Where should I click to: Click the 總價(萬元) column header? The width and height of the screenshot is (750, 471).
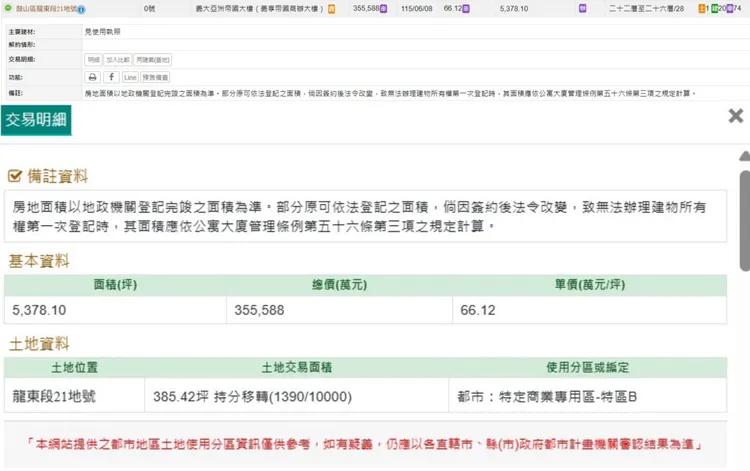pos(340,285)
